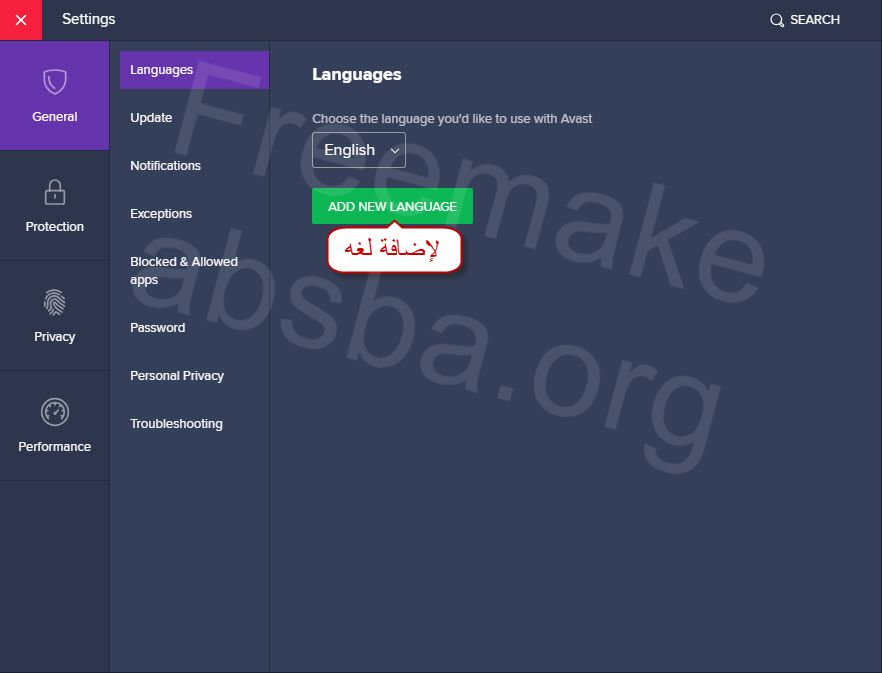Click the Arabic tooltip callout bubble

[x=394, y=249]
